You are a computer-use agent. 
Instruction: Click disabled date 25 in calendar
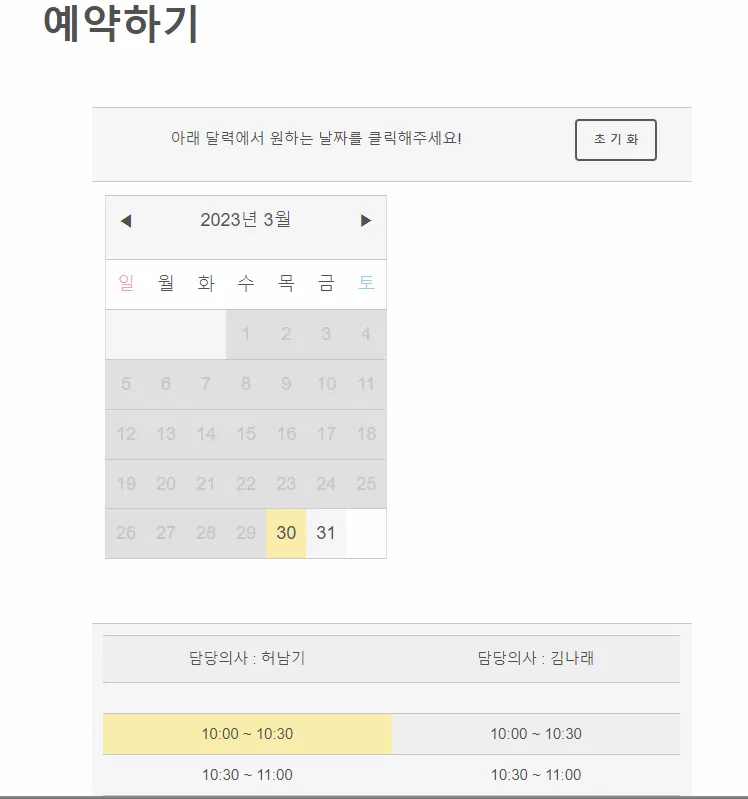pos(366,484)
